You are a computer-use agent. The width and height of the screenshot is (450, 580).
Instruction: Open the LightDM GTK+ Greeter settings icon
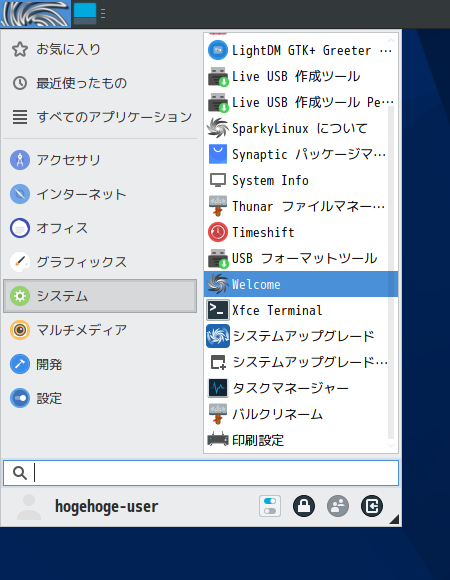(218, 50)
